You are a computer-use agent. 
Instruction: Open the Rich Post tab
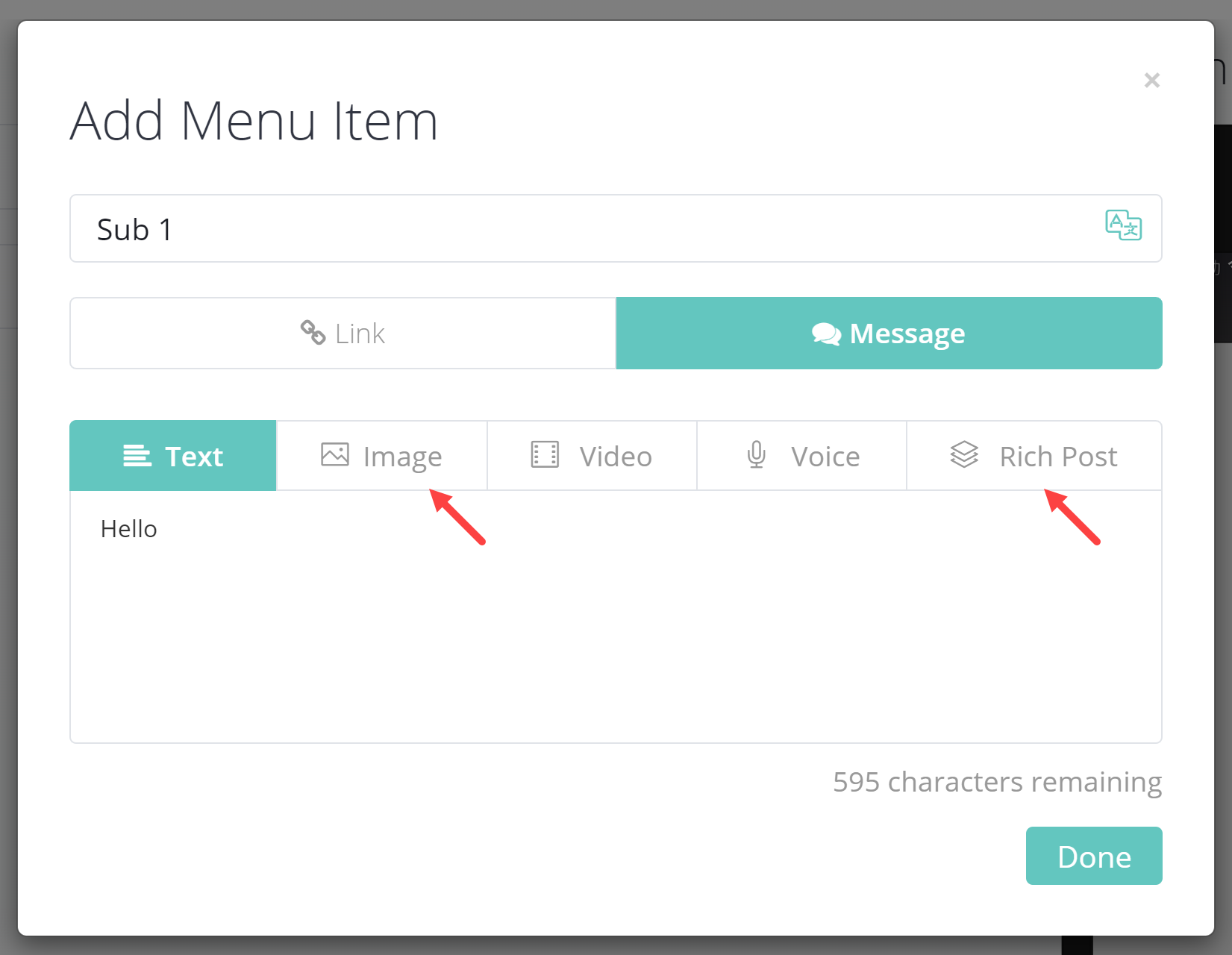click(x=1034, y=456)
